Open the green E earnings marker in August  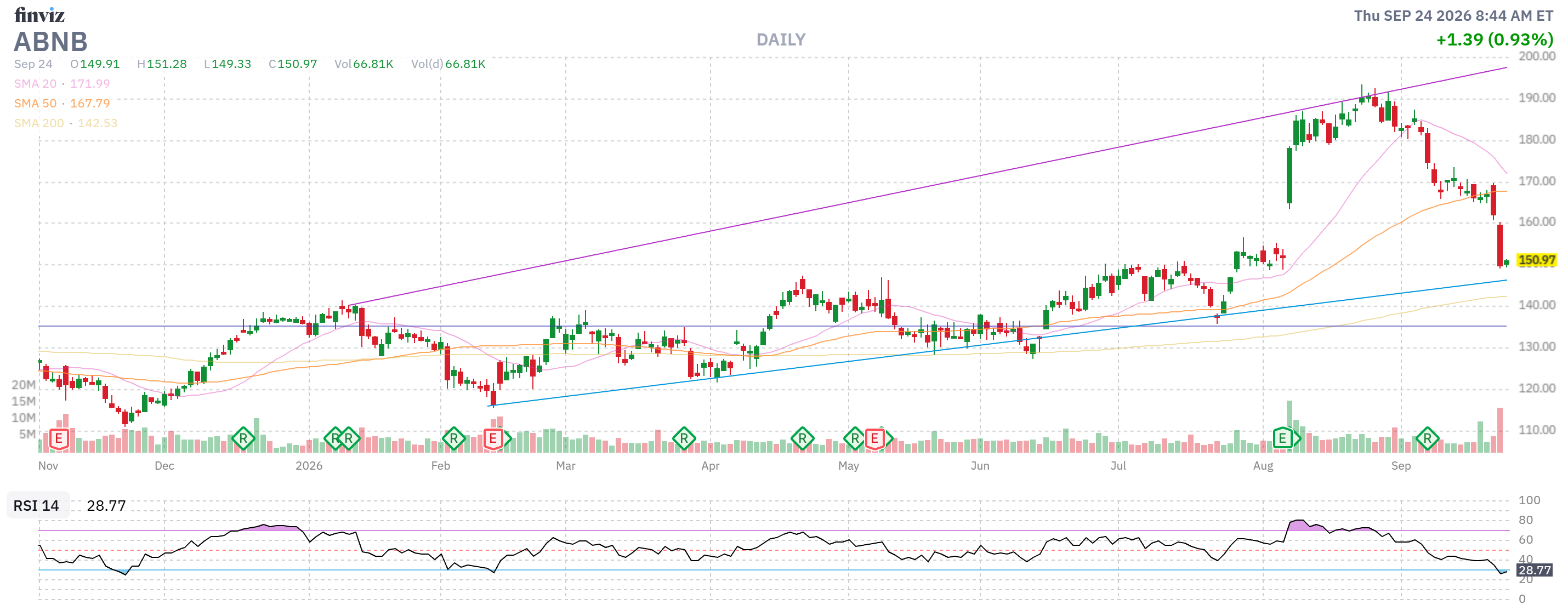pyautogui.click(x=1282, y=438)
